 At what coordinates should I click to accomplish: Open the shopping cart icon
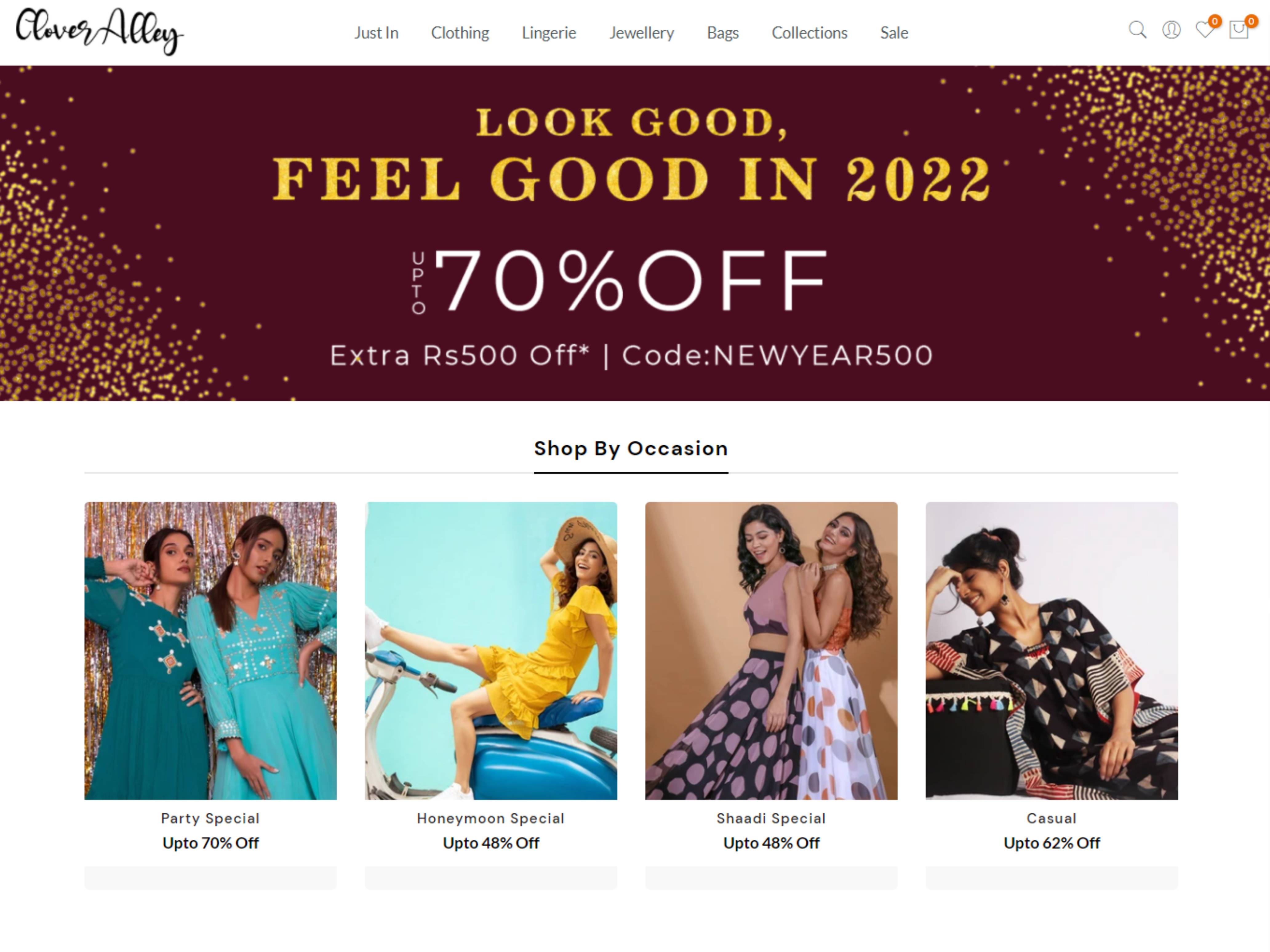coord(1238,29)
